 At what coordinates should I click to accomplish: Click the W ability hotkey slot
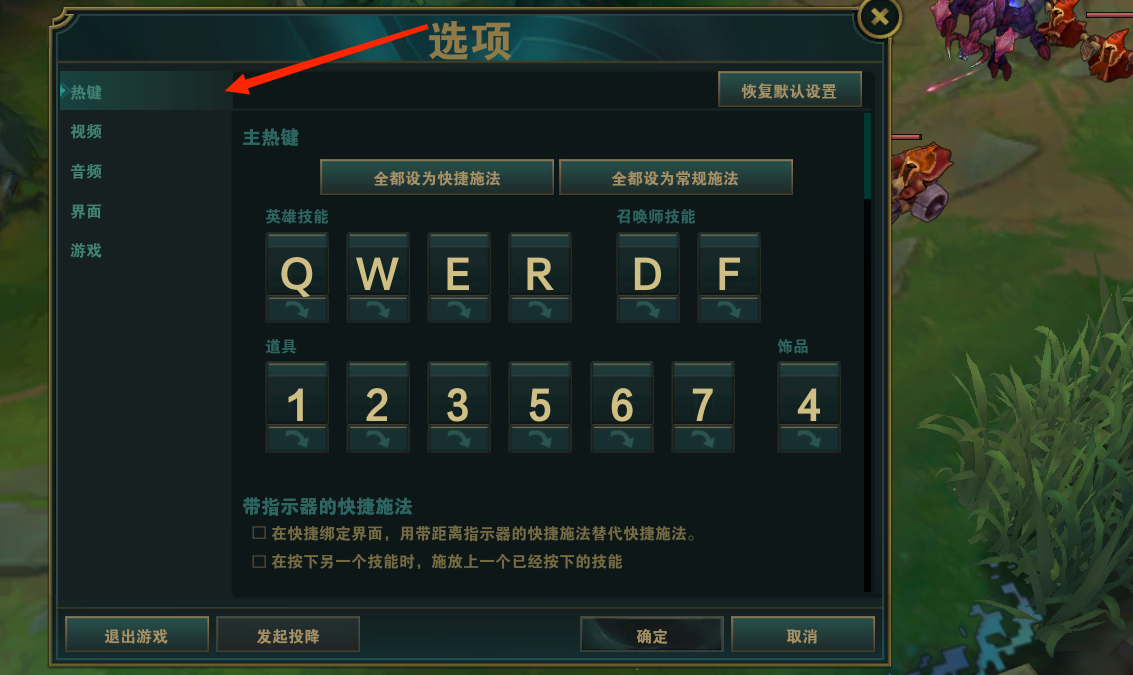click(378, 265)
